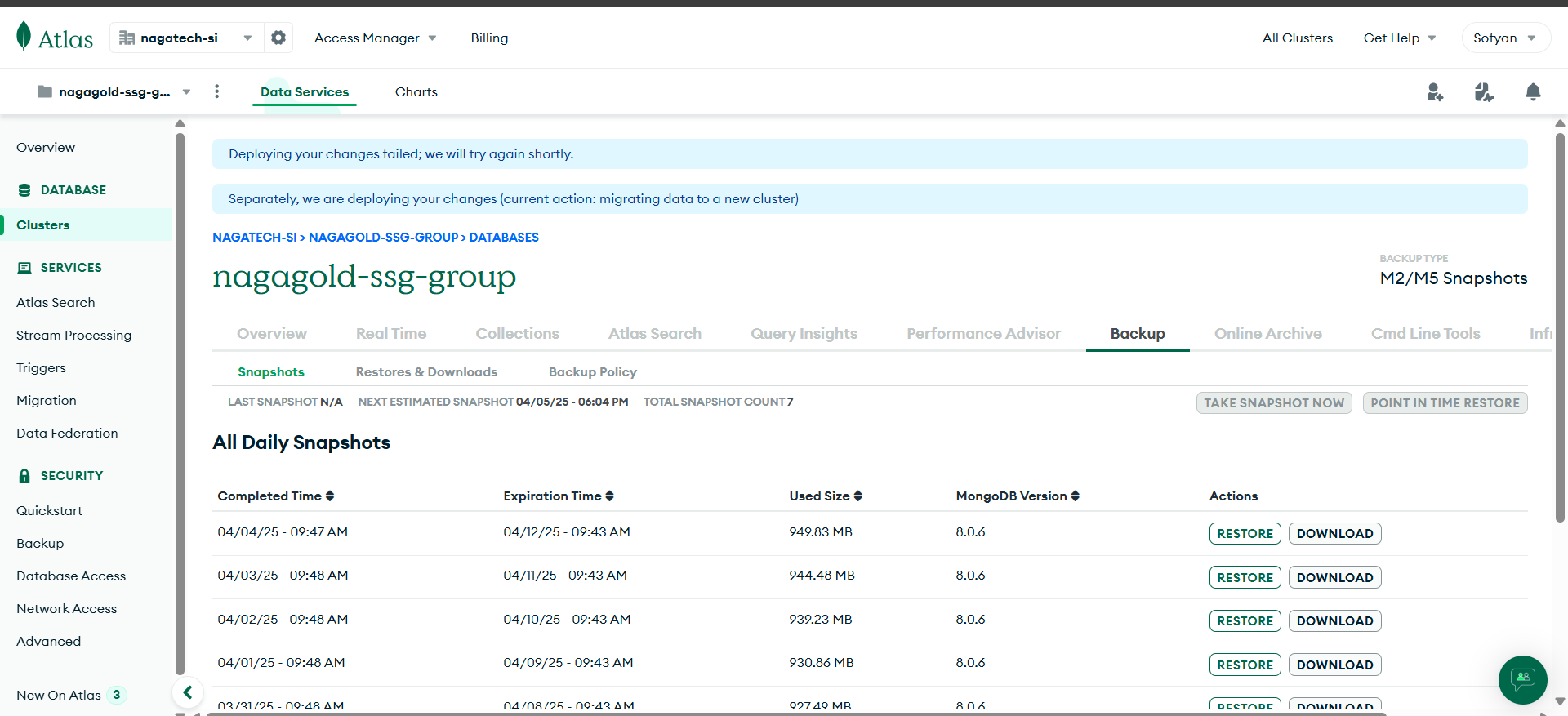Download the 04/03/25 snapshot
The image size is (1568, 716).
1334,577
